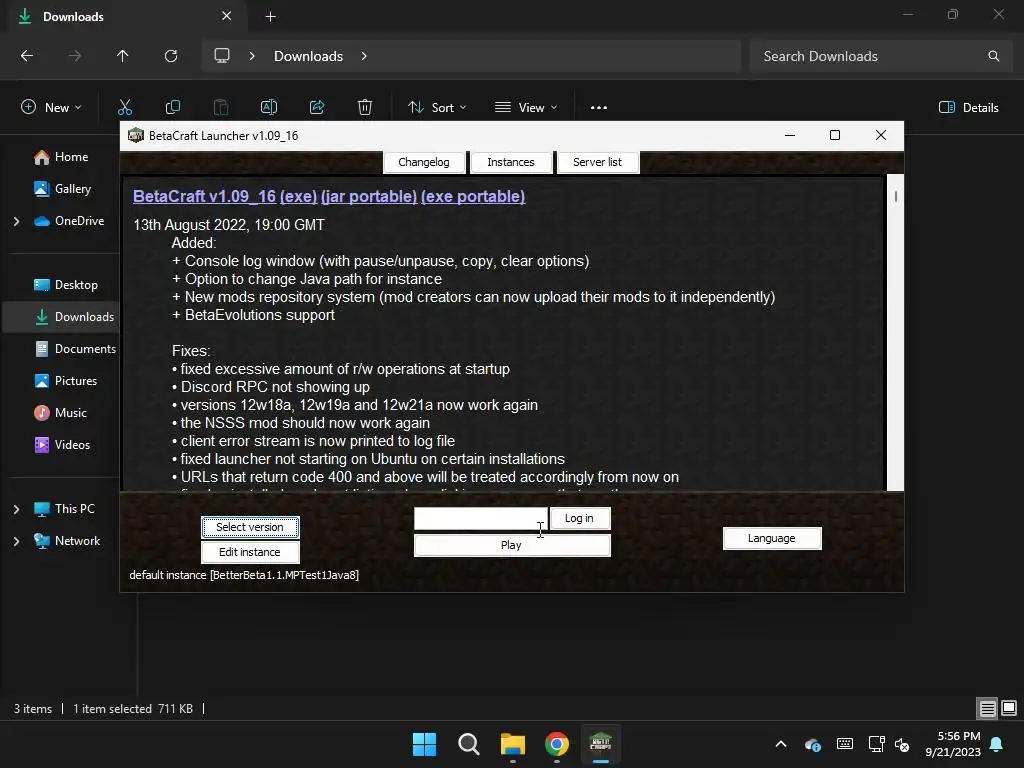Open taskbar Search

click(468, 744)
